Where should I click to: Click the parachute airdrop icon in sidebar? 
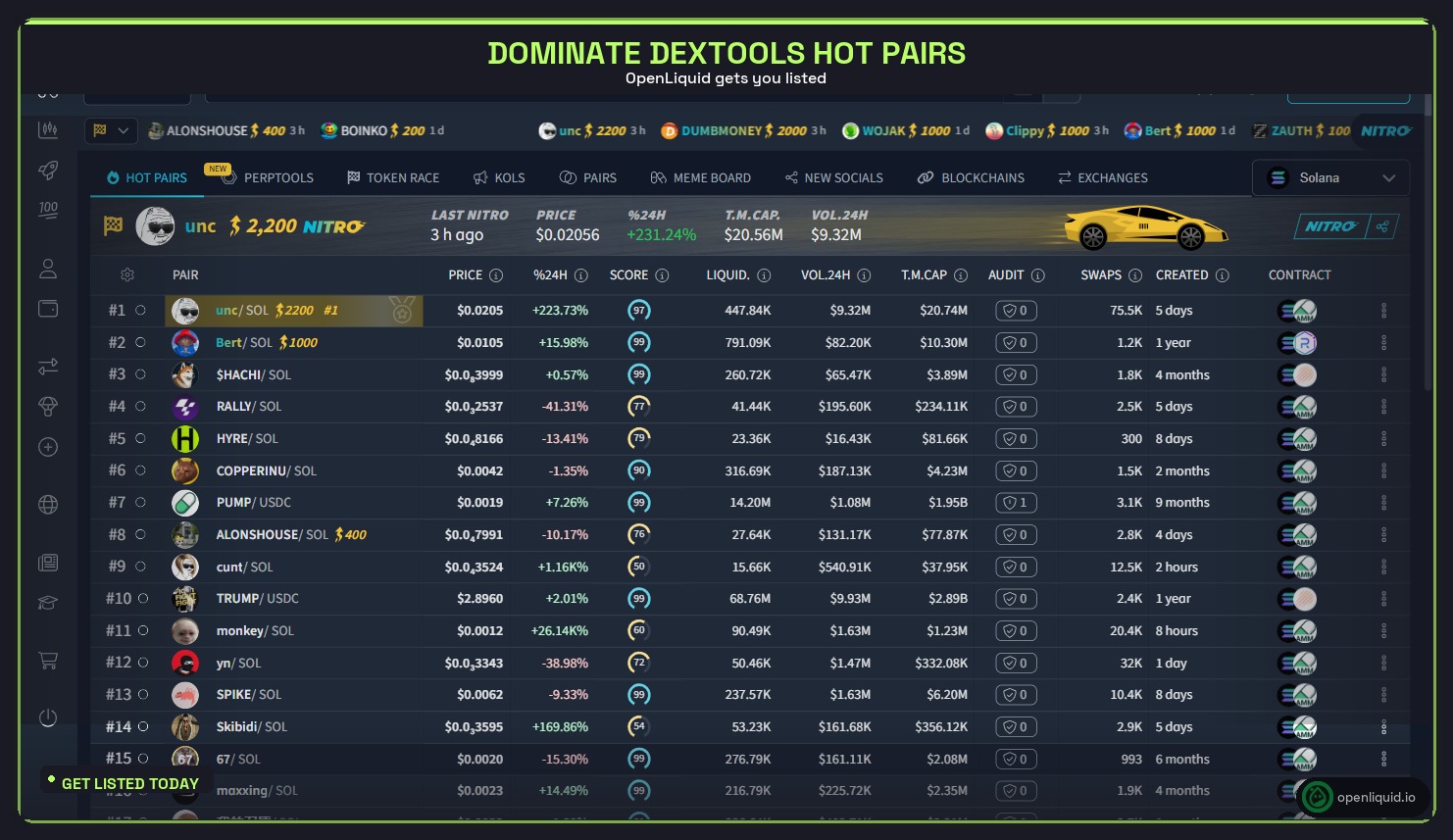point(47,407)
